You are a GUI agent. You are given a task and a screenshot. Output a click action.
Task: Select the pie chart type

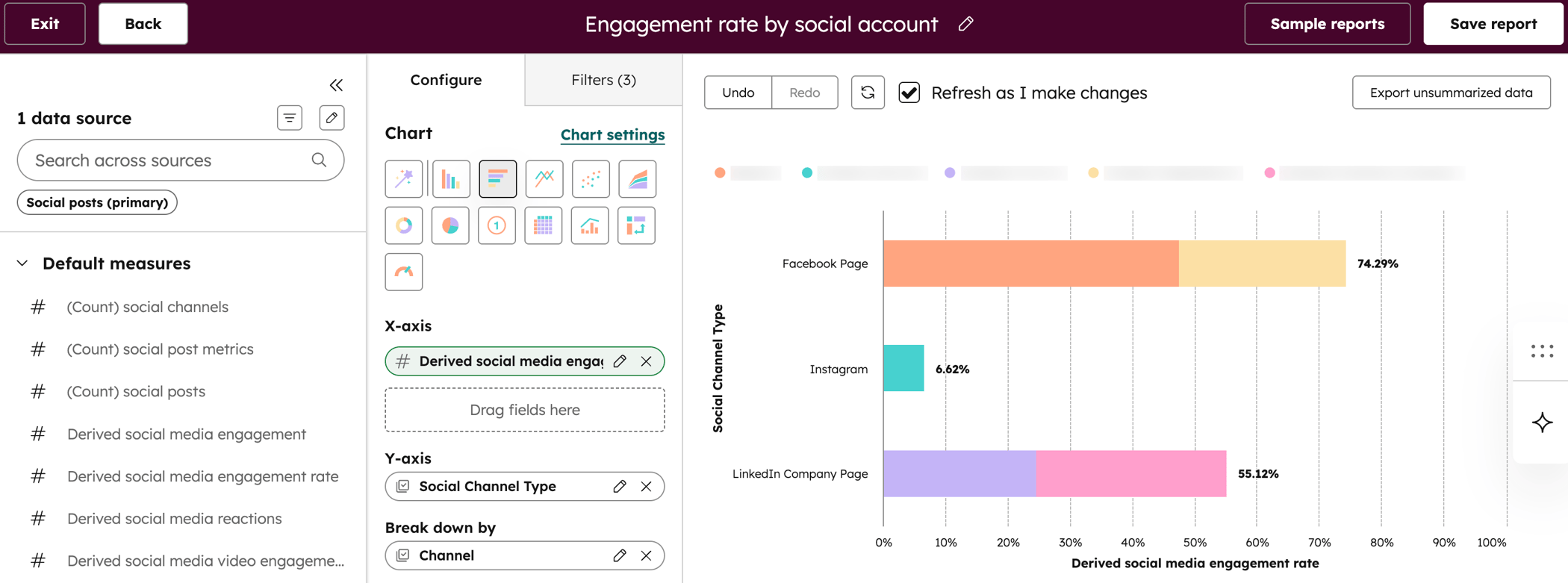(450, 225)
